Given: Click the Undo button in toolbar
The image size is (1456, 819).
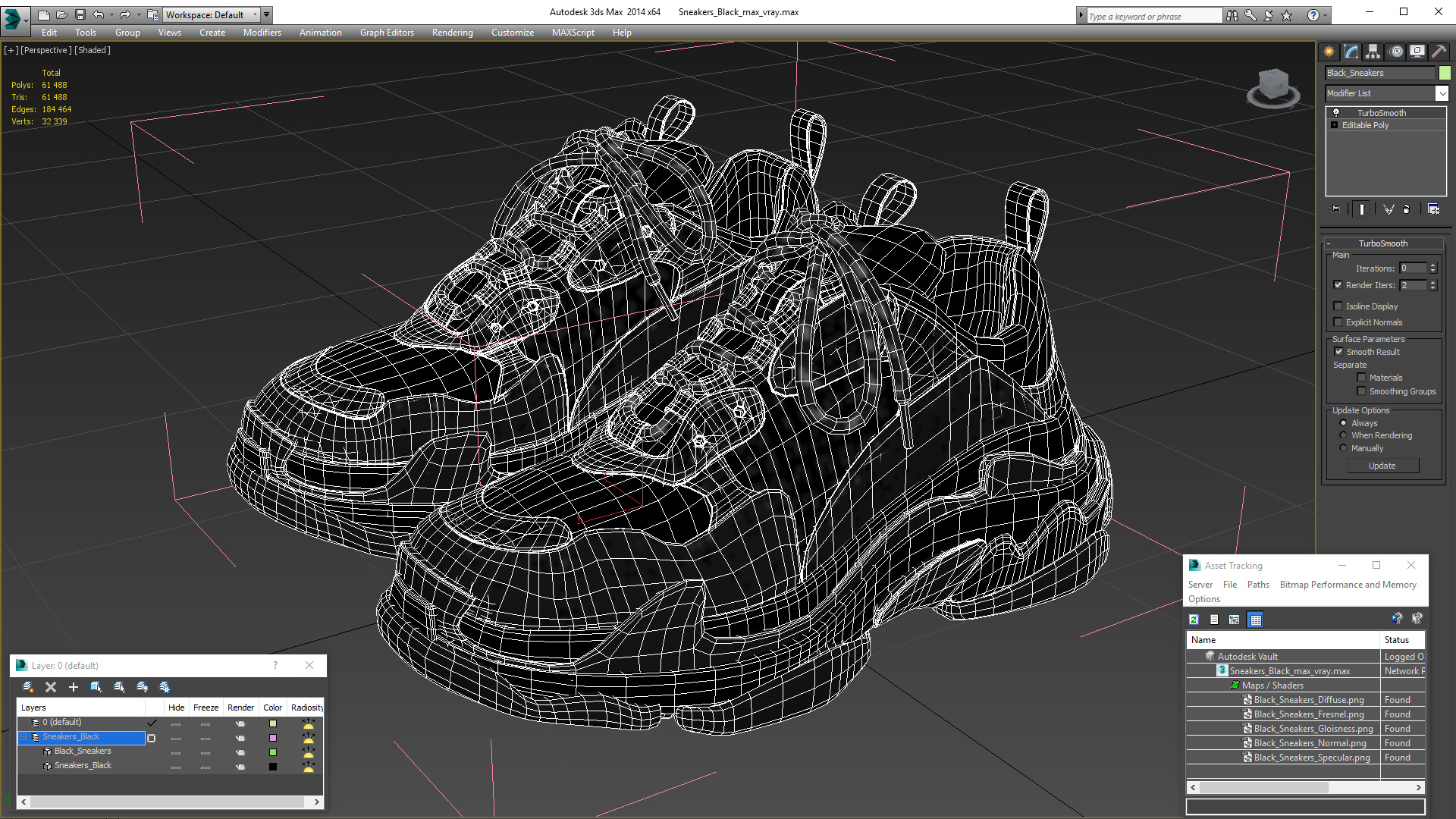Looking at the screenshot, I should pyautogui.click(x=99, y=14).
